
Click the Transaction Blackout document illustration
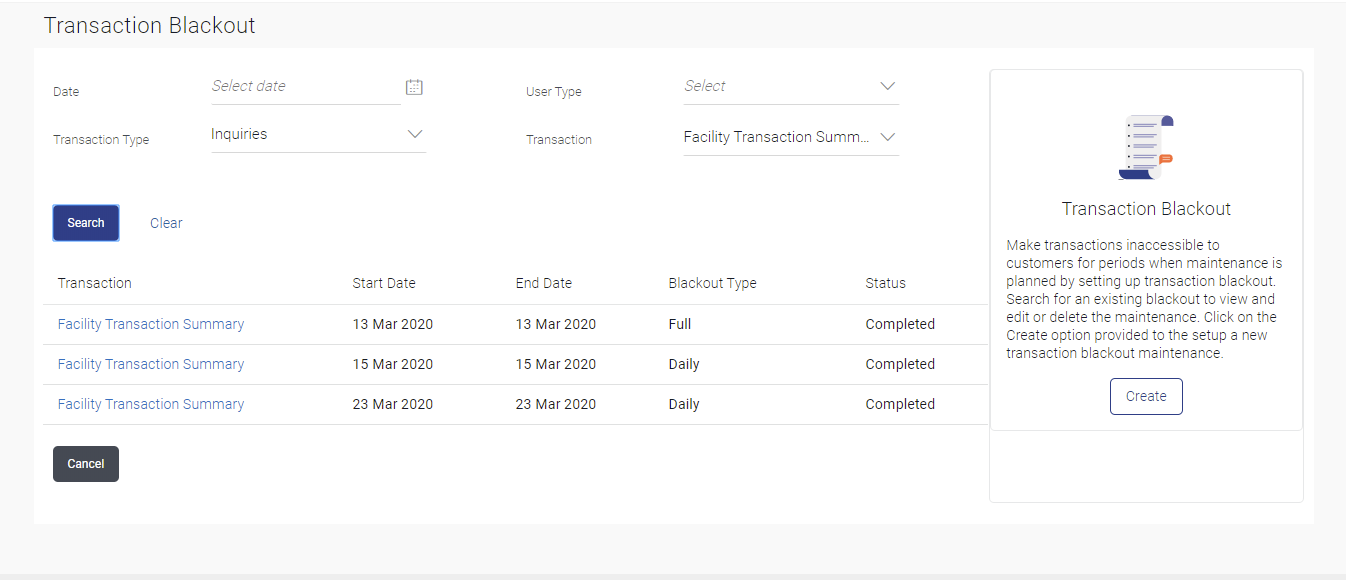1146,147
